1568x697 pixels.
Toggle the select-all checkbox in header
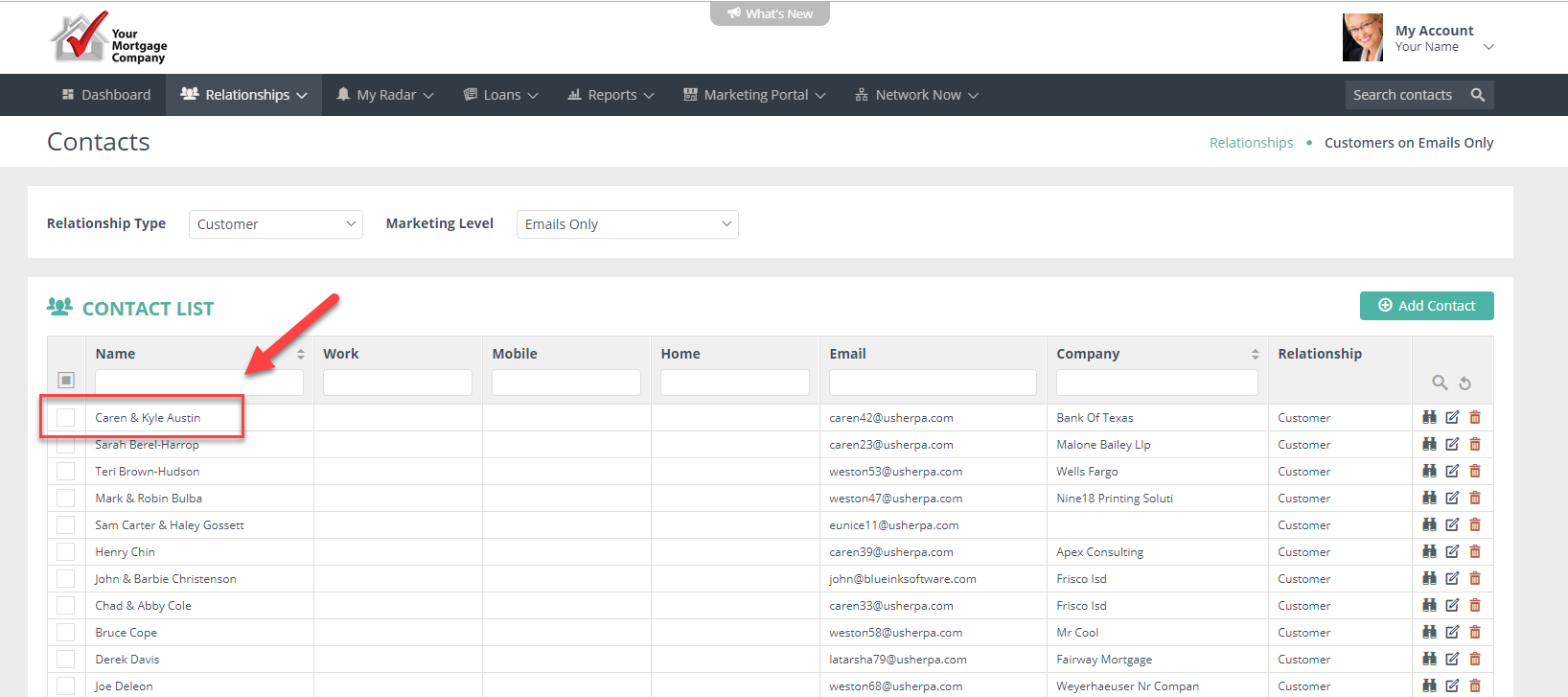pyautogui.click(x=66, y=381)
